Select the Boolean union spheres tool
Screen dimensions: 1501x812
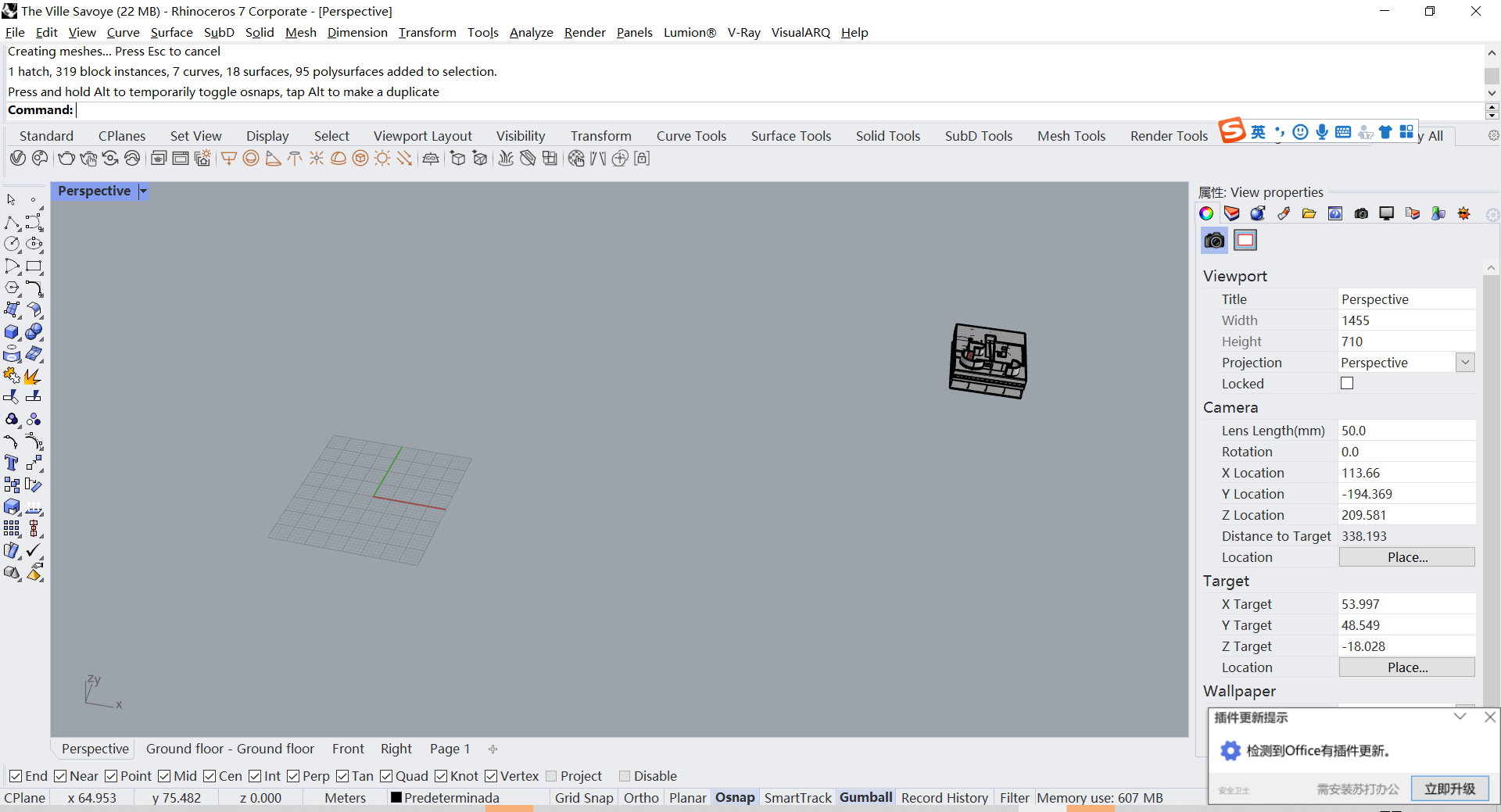[34, 332]
